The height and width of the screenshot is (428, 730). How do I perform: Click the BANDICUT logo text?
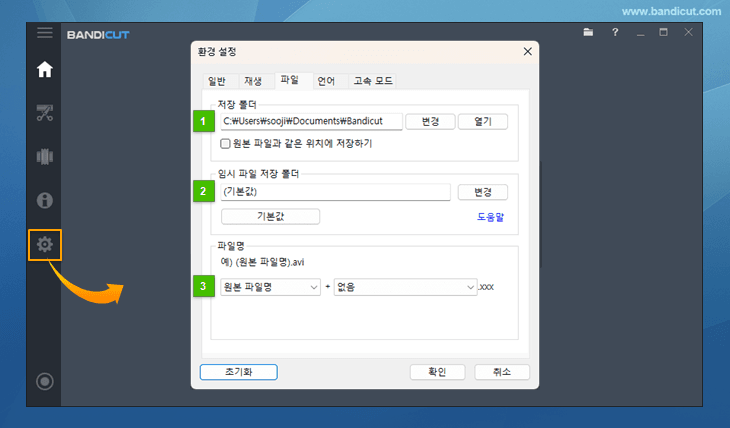coord(98,35)
